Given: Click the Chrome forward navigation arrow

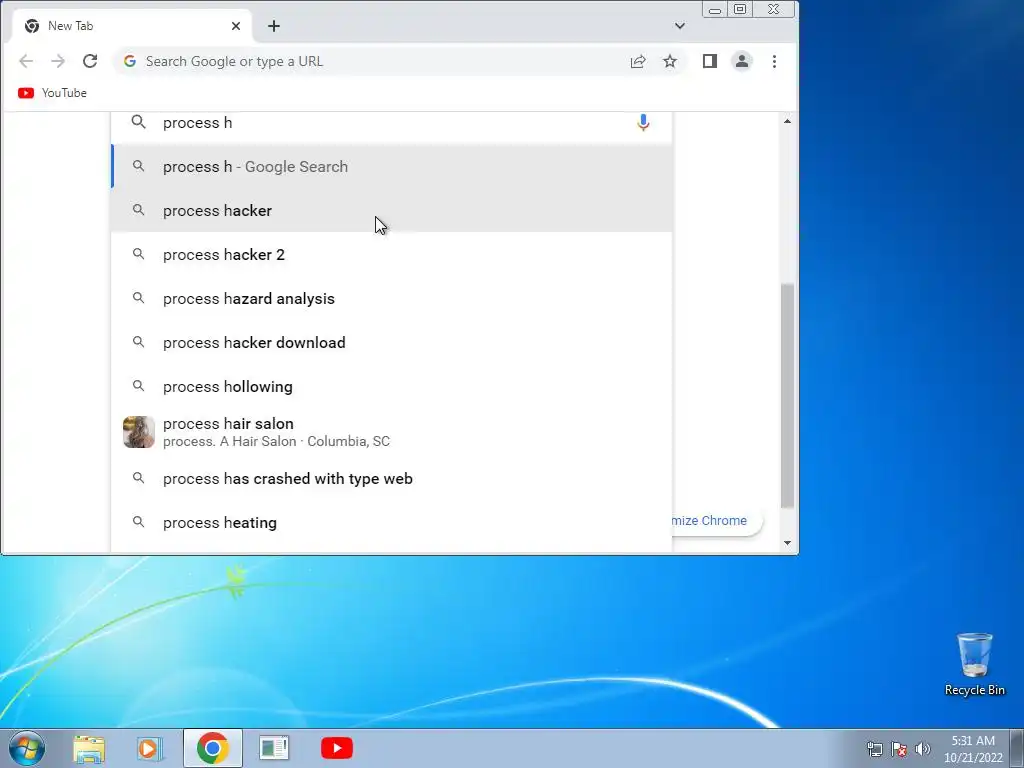Looking at the screenshot, I should pos(58,61).
